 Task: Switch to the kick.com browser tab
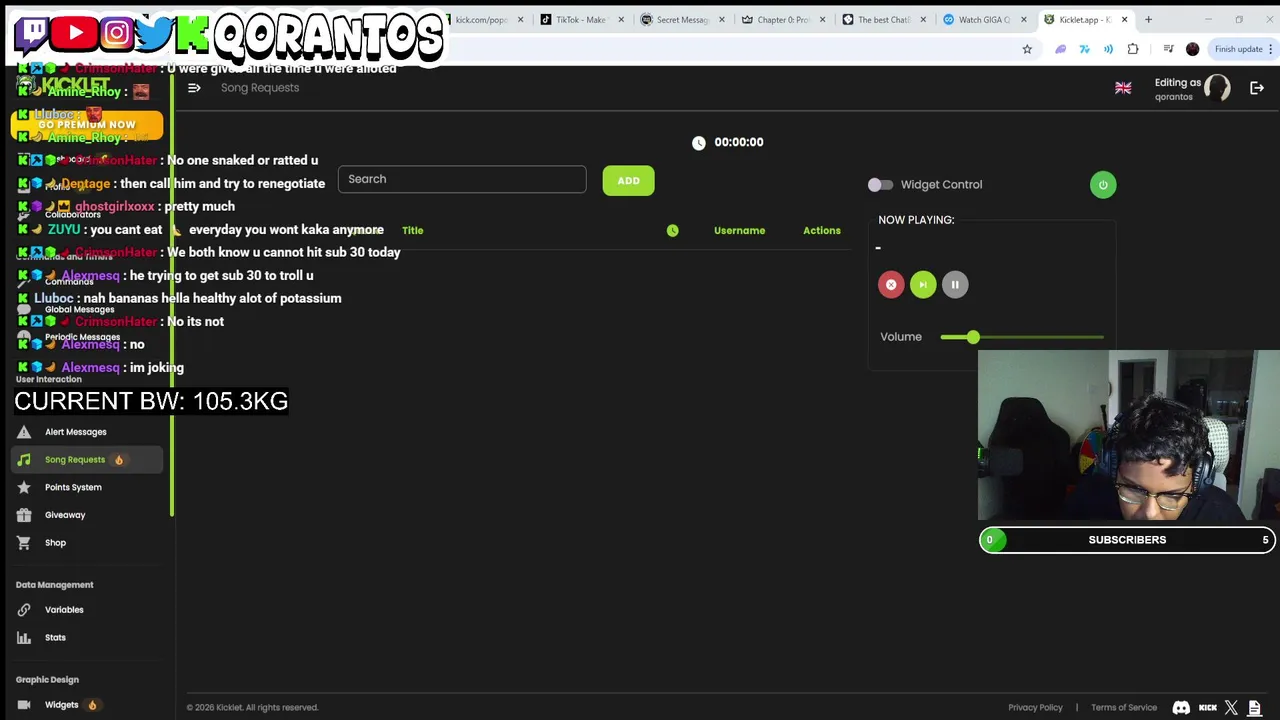(x=485, y=20)
